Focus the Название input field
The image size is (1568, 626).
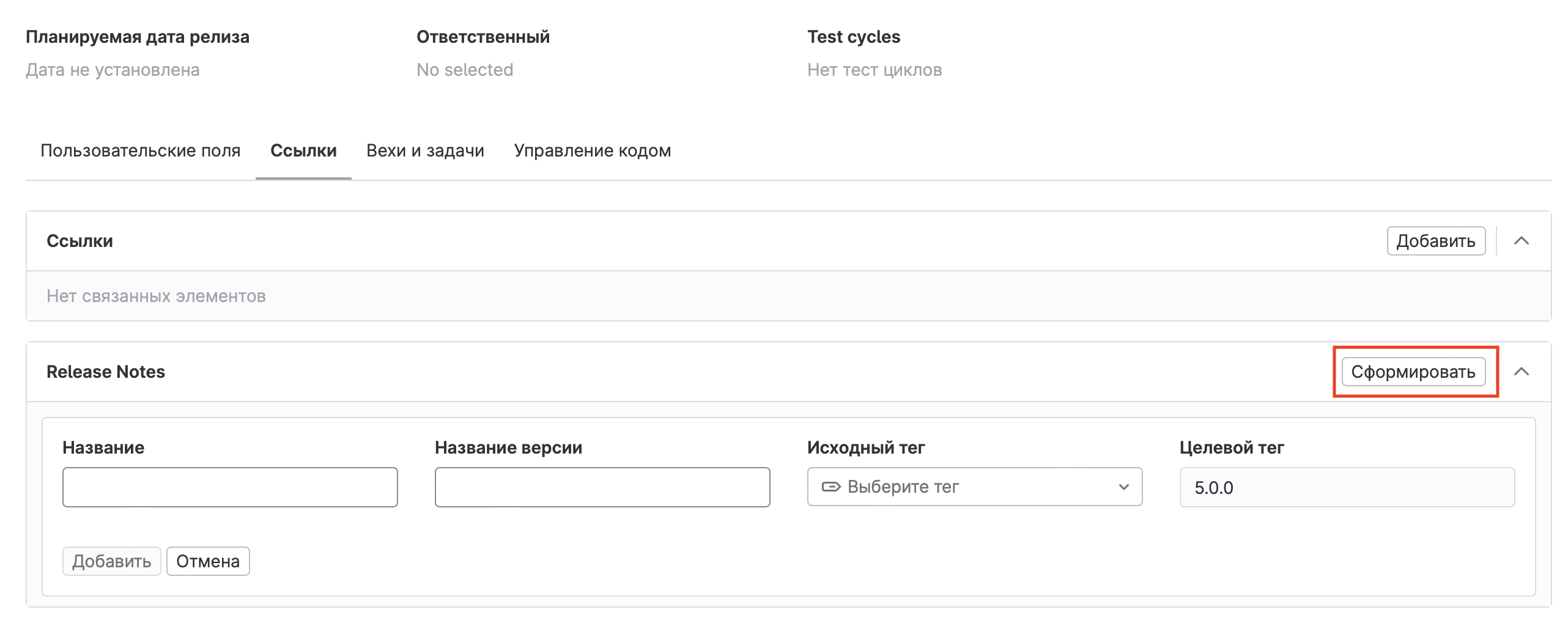(230, 487)
